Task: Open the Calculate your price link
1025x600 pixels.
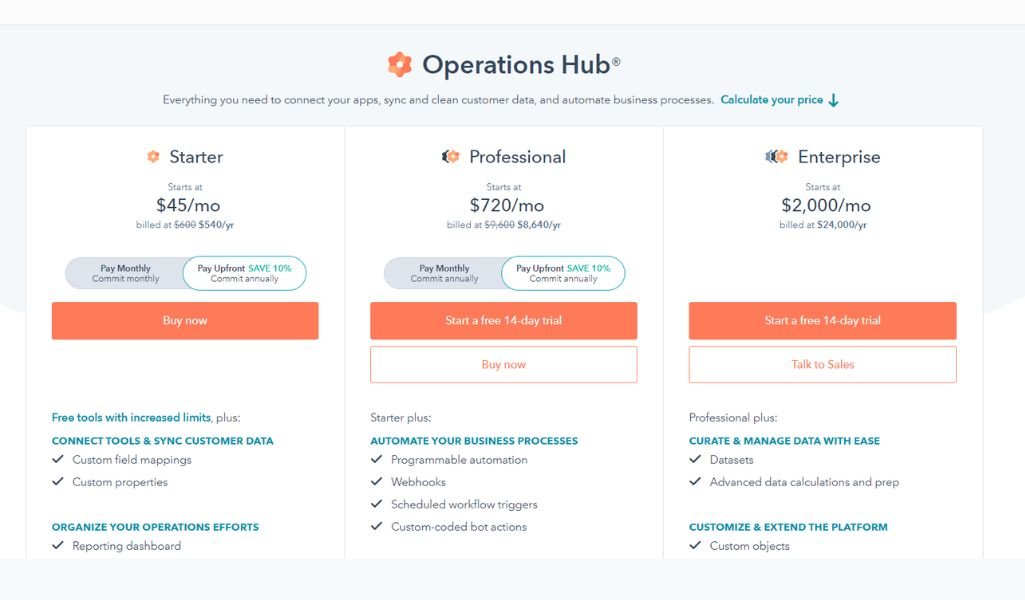Action: [x=771, y=100]
